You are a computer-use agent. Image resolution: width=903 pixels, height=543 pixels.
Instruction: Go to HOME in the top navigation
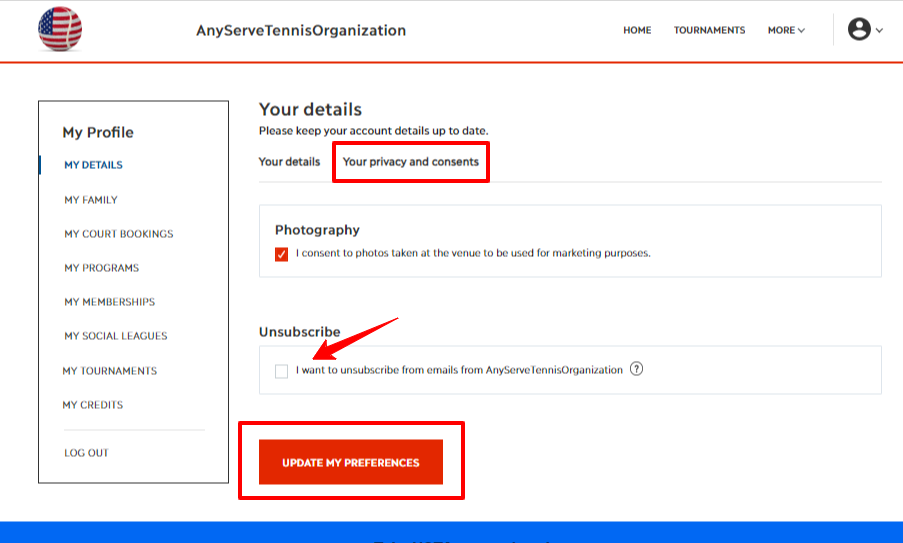637,30
